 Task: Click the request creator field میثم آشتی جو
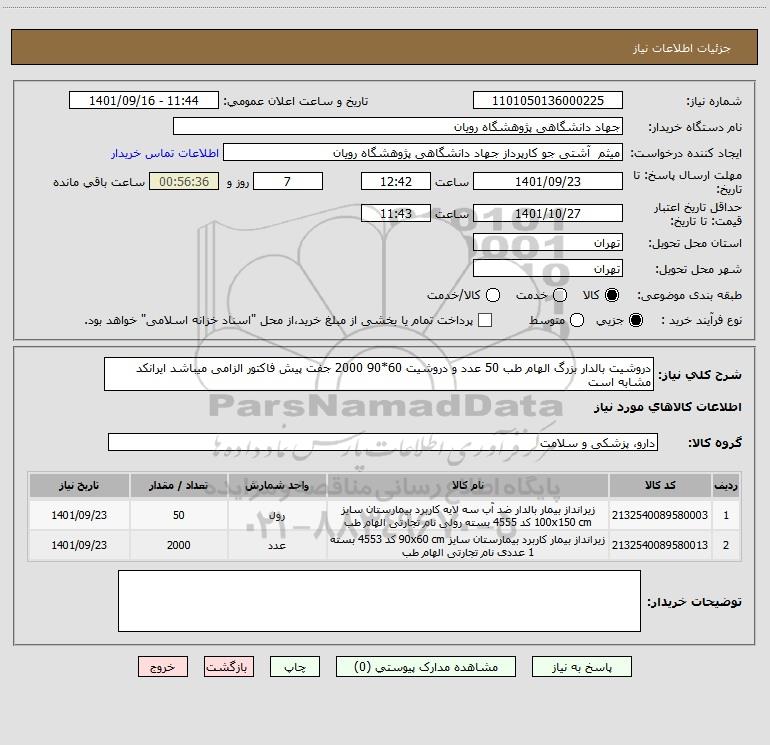pyautogui.click(x=423, y=152)
